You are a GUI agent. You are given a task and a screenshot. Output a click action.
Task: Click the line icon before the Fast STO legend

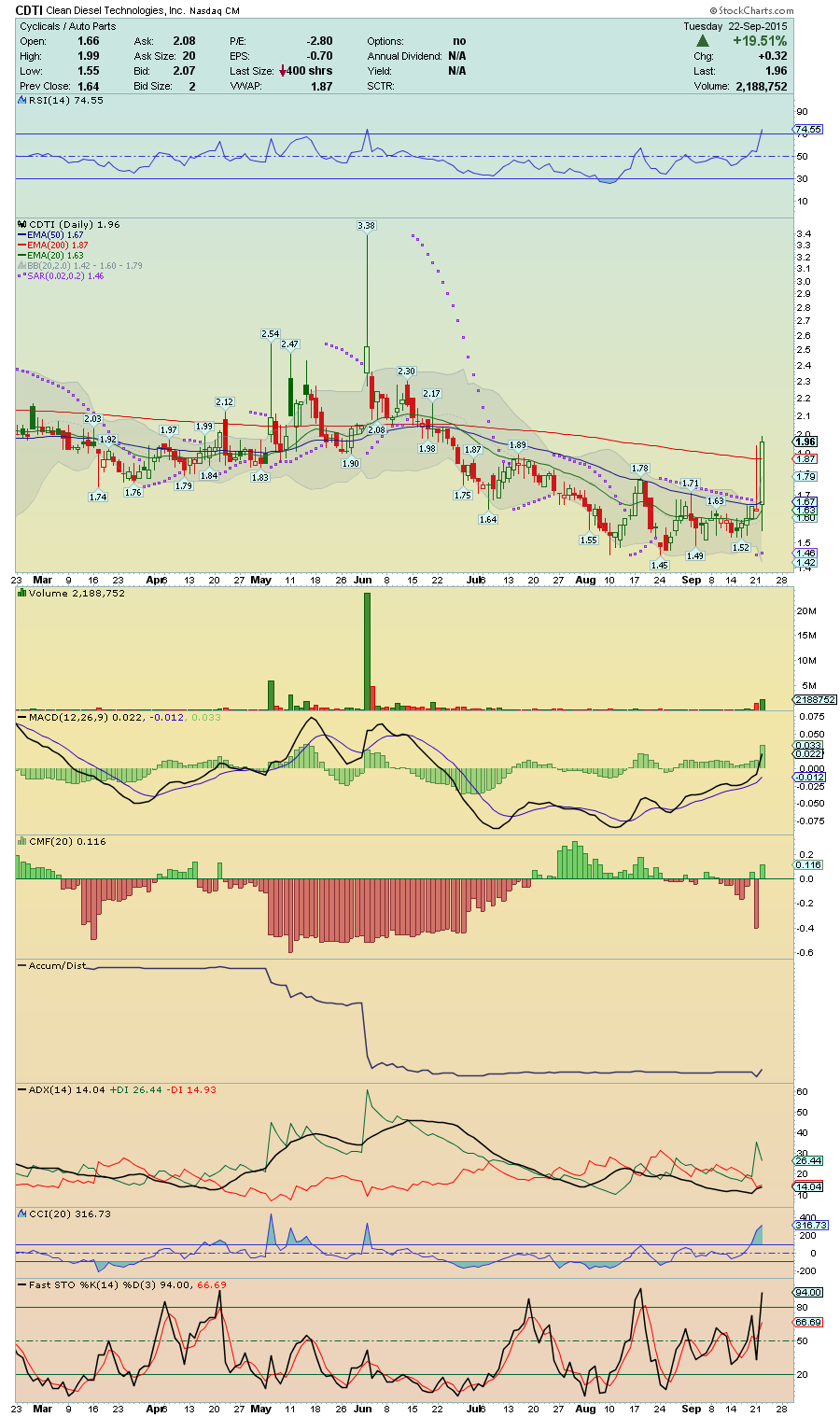[x=22, y=1284]
